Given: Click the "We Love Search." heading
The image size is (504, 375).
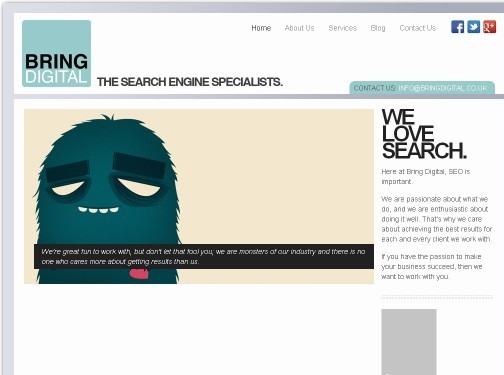Looking at the screenshot, I should (x=423, y=134).
